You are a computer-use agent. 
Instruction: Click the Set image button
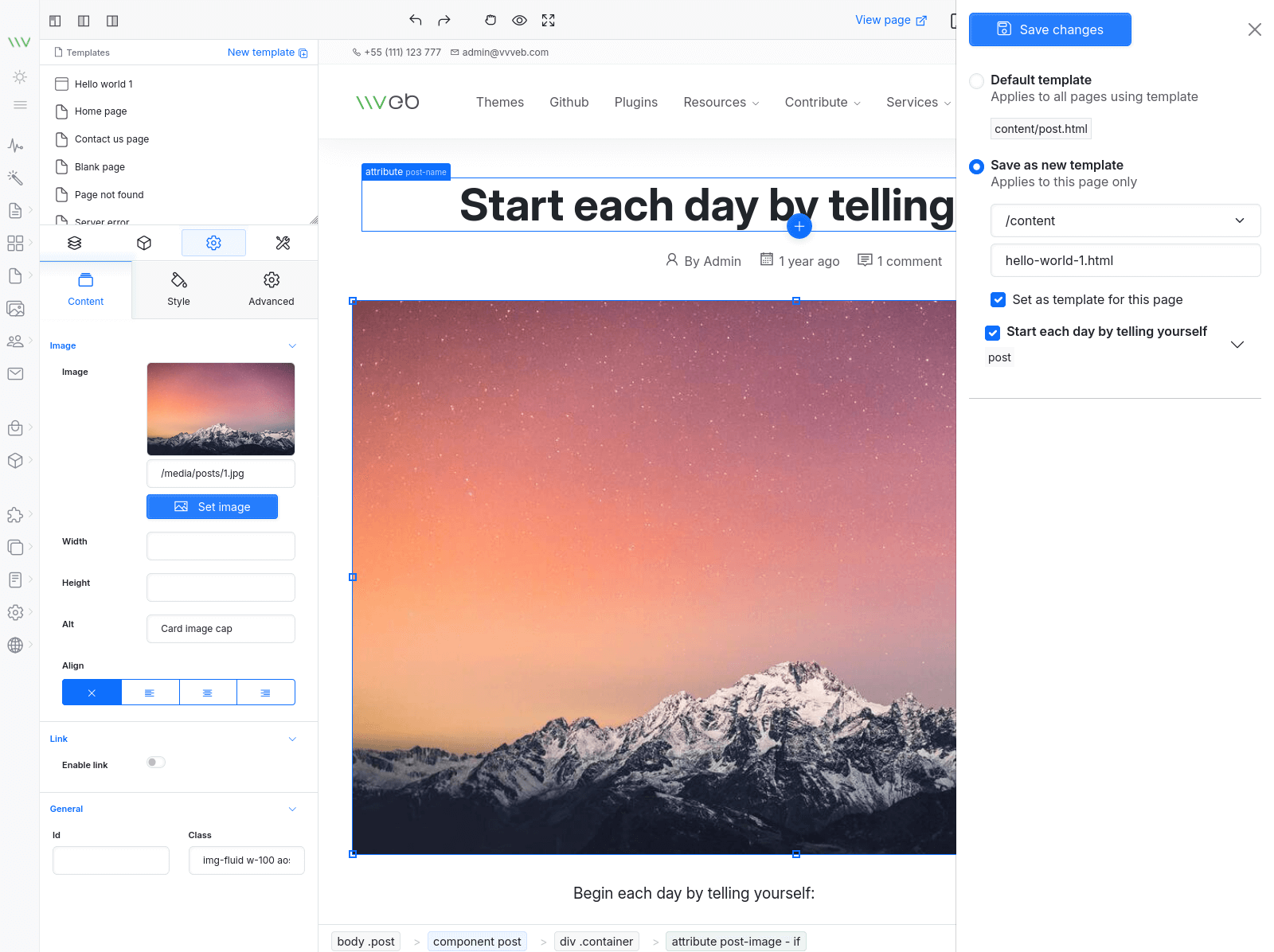[x=212, y=507]
